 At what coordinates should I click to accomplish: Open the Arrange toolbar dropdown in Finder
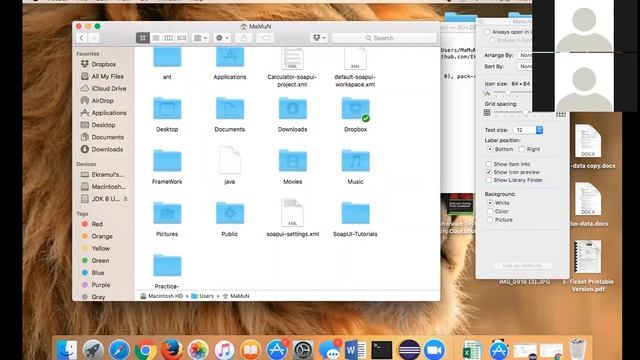200,38
